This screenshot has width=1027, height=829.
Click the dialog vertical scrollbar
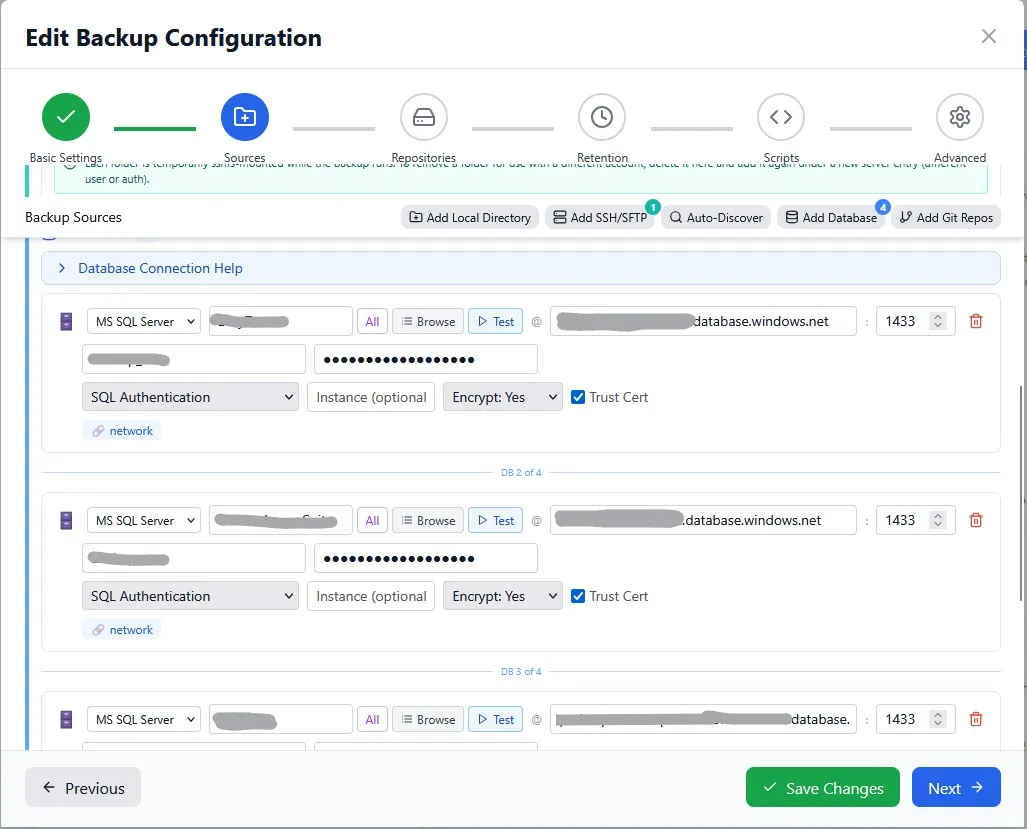[x=1020, y=493]
